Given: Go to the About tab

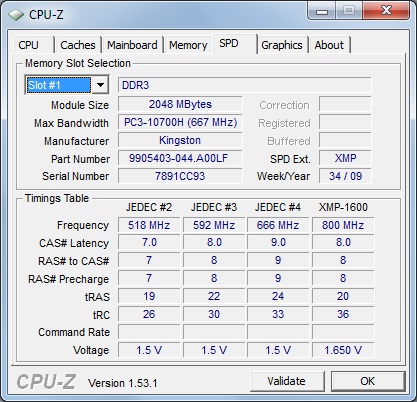Looking at the screenshot, I should 329,45.
